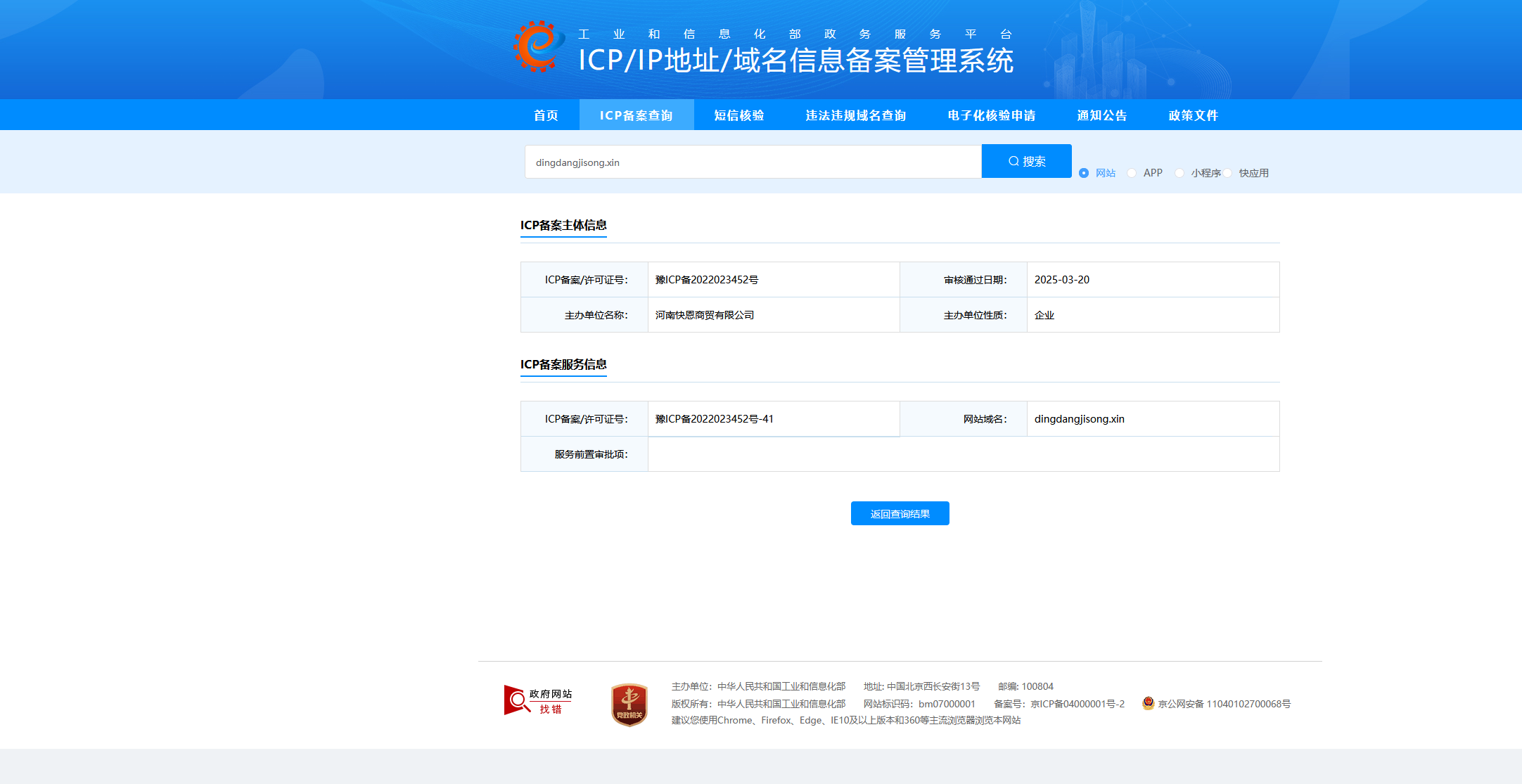Screen dimensions: 1522x784
Task: Switch to 短信核验 tab
Action: [x=738, y=115]
